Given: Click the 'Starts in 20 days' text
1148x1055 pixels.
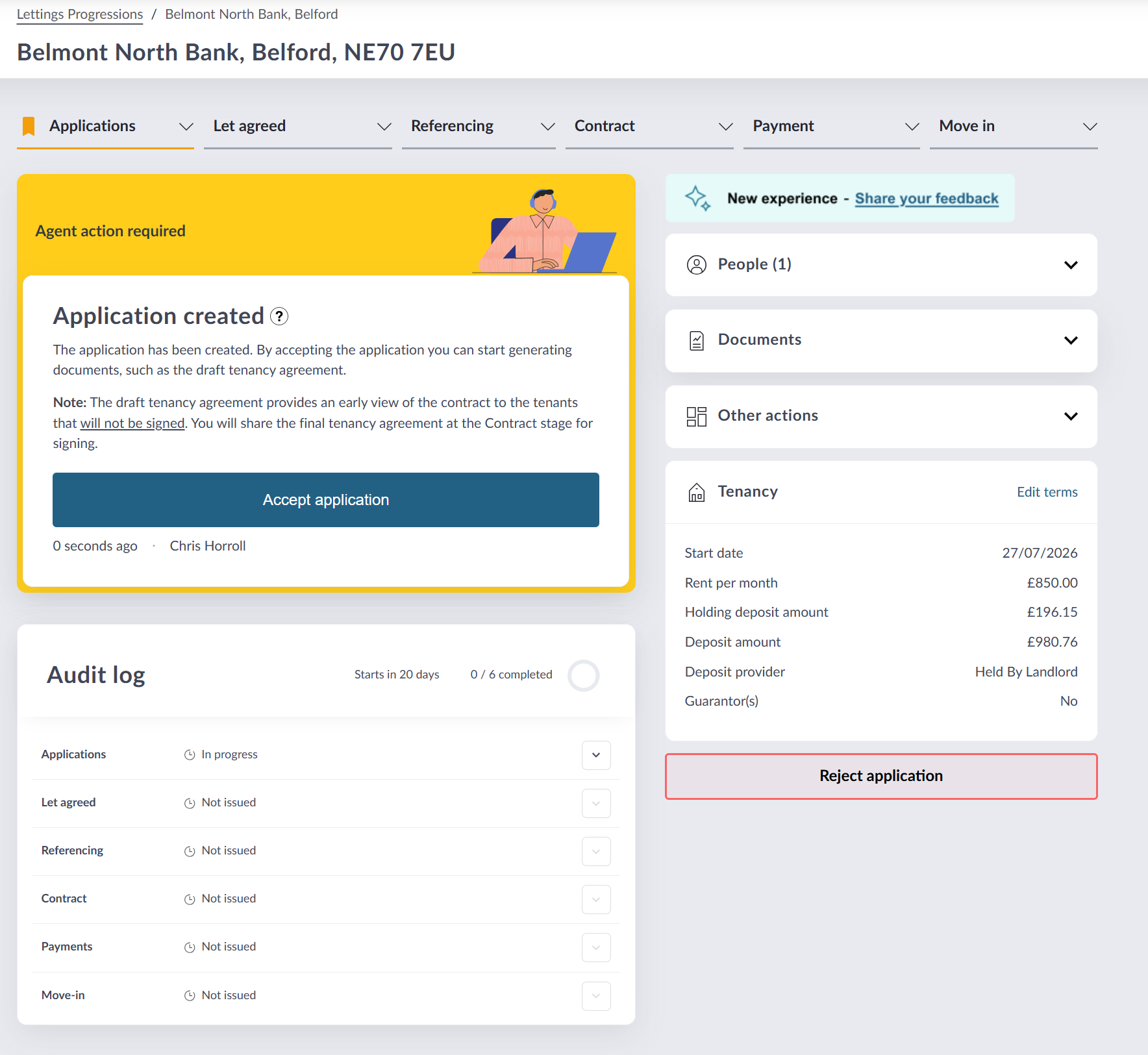Looking at the screenshot, I should click(397, 675).
